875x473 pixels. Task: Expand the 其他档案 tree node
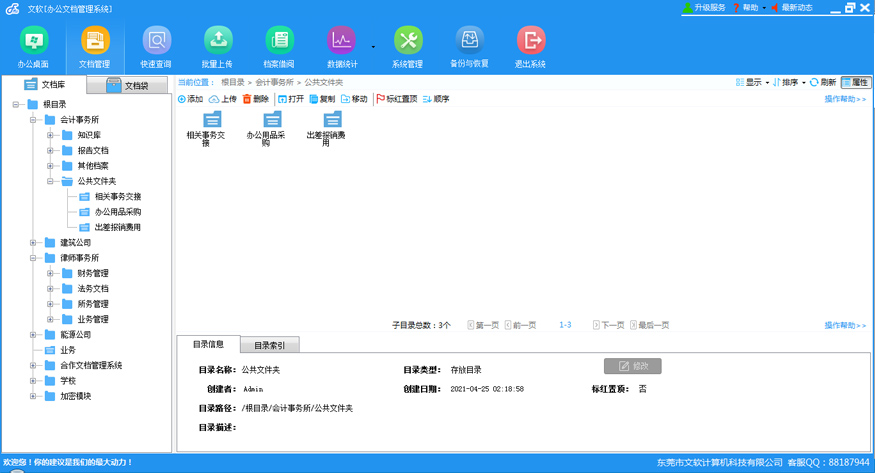[50, 166]
